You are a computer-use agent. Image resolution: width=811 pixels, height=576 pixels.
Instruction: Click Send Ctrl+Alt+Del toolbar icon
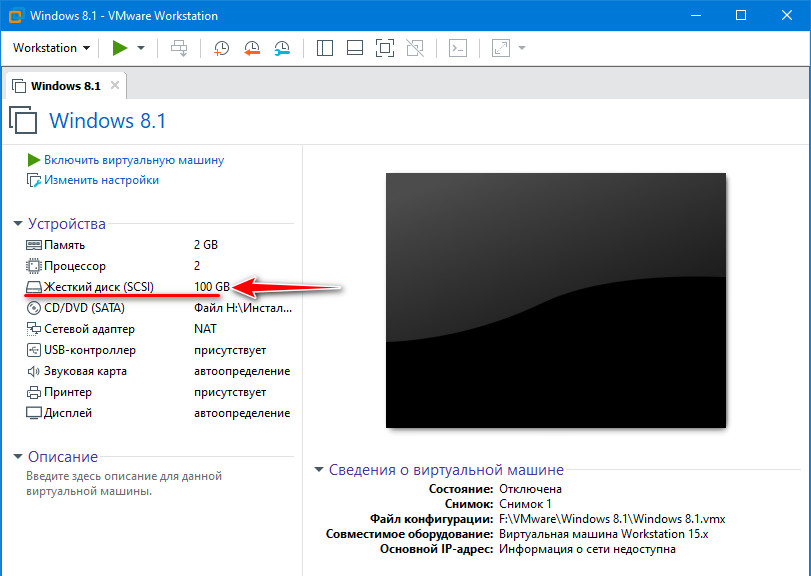click(179, 48)
